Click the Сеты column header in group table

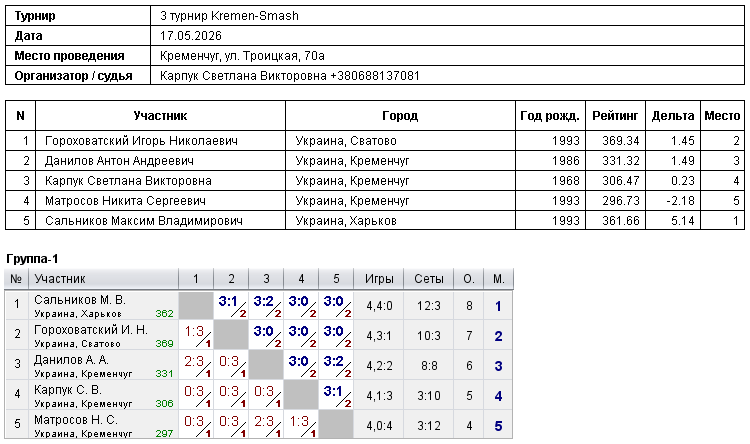coord(429,279)
